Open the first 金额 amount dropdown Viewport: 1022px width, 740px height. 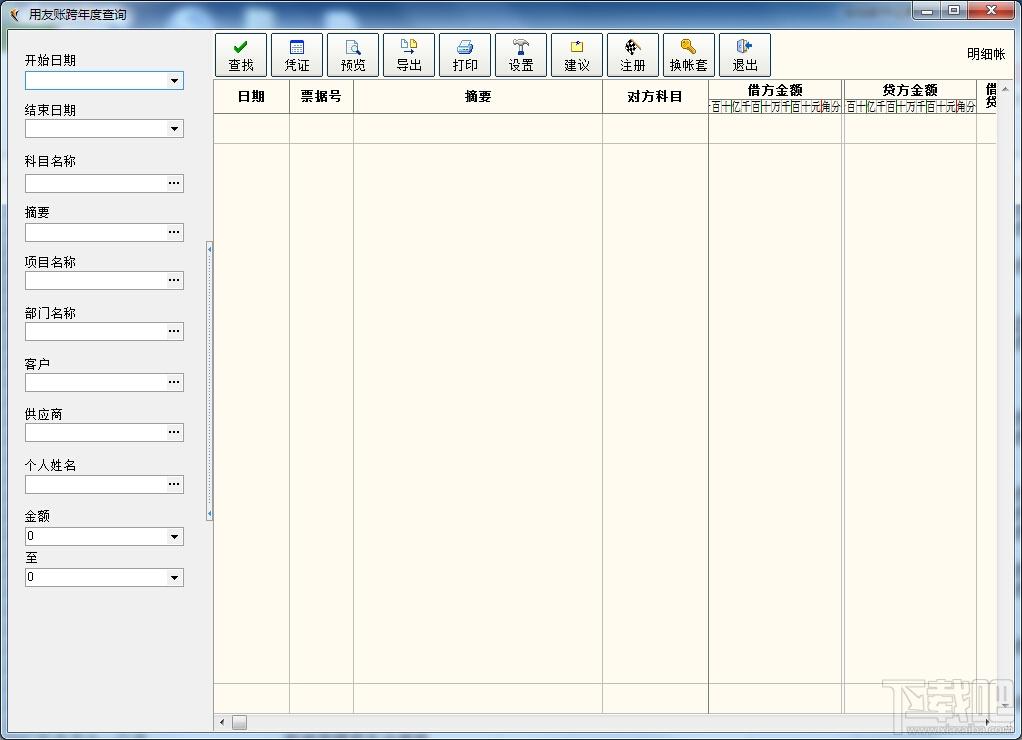pos(174,537)
